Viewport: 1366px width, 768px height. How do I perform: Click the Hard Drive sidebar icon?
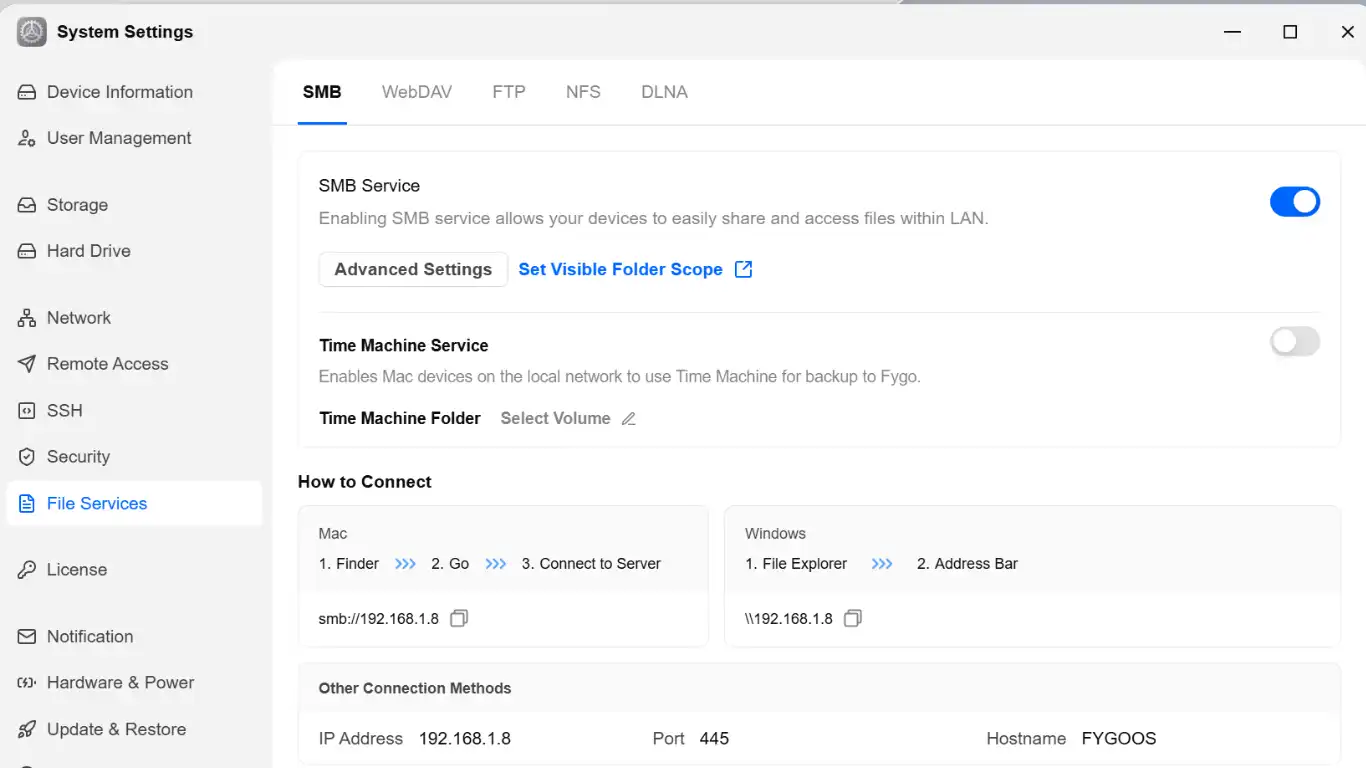click(27, 251)
